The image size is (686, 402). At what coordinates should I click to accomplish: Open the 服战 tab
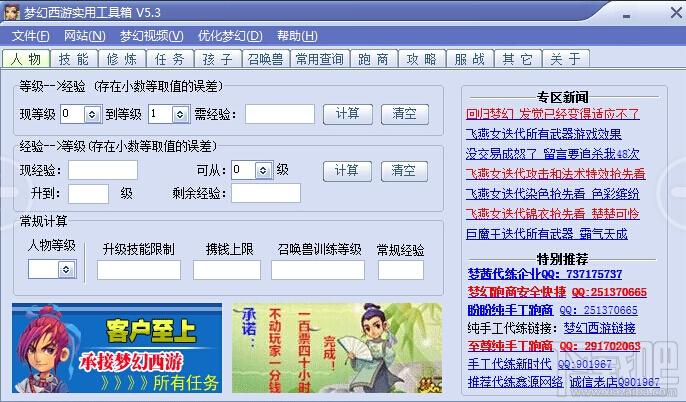pos(470,59)
